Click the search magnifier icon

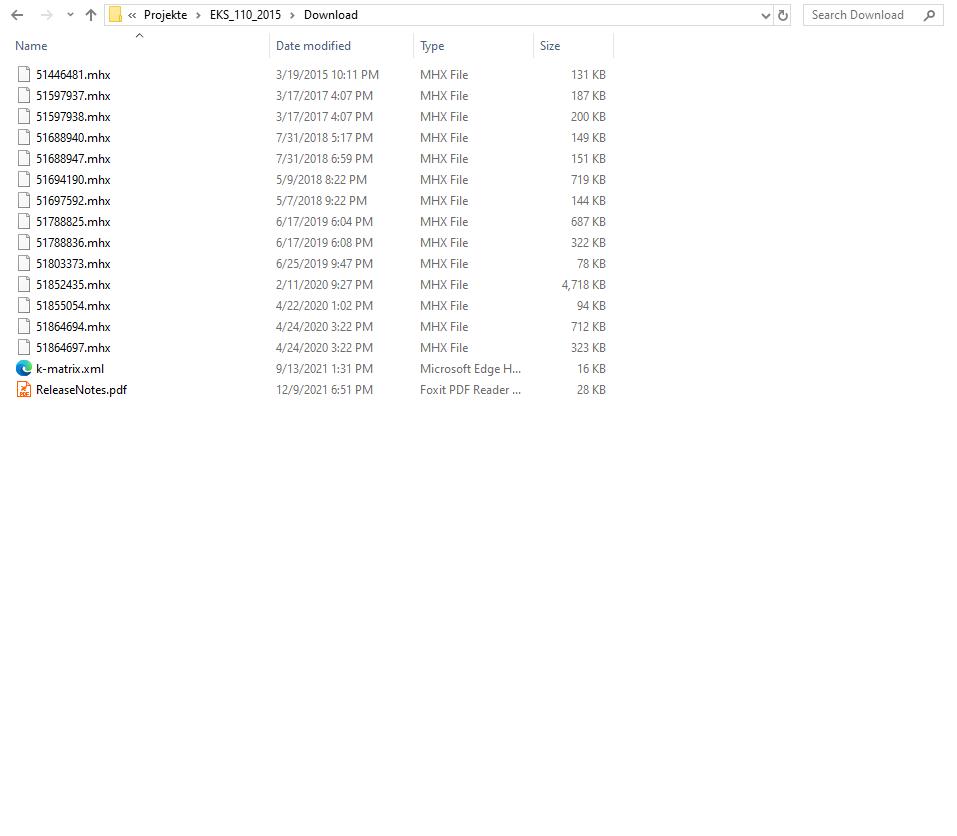930,15
